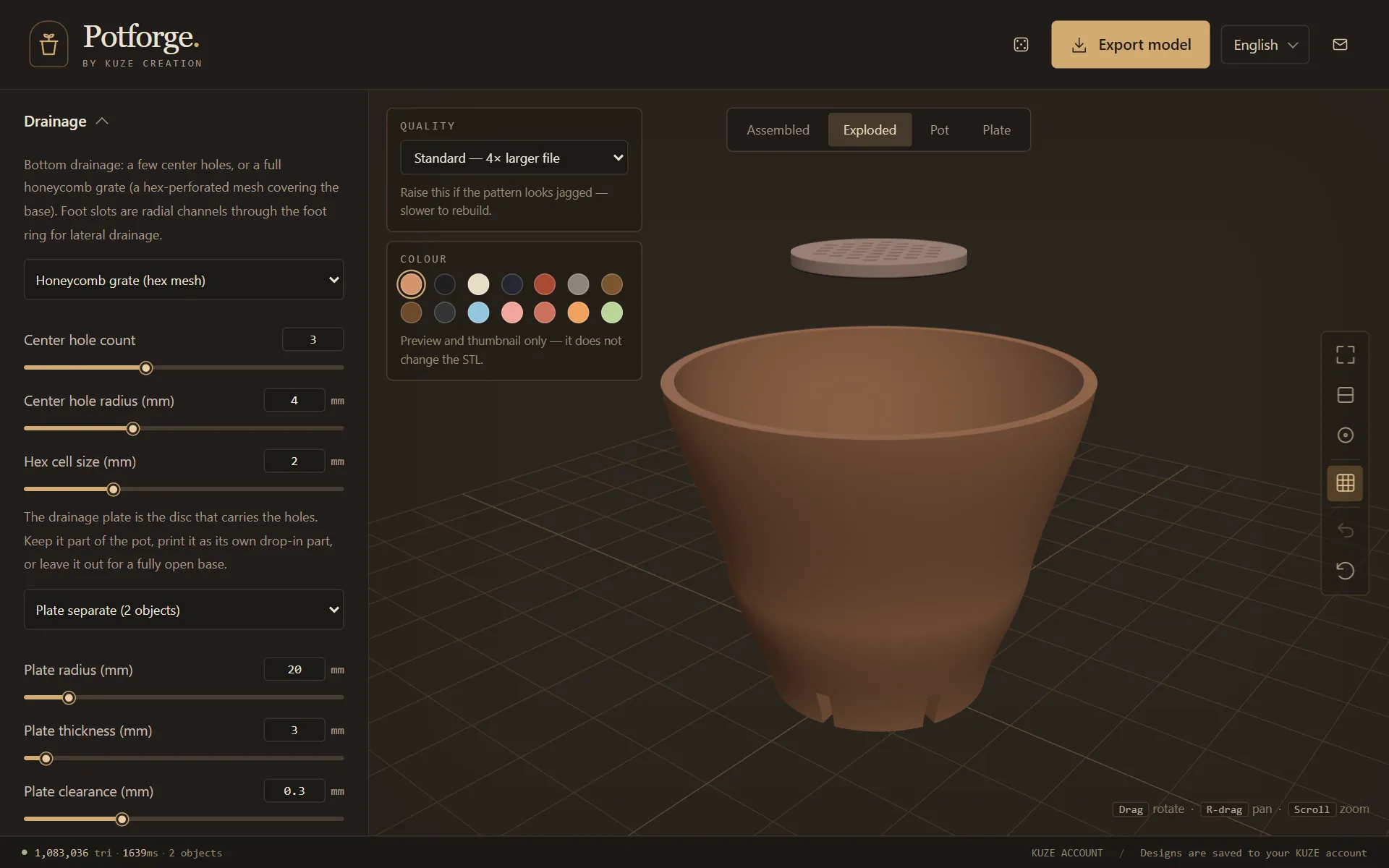Click Export model button
The height and width of the screenshot is (868, 1389).
(x=1130, y=45)
